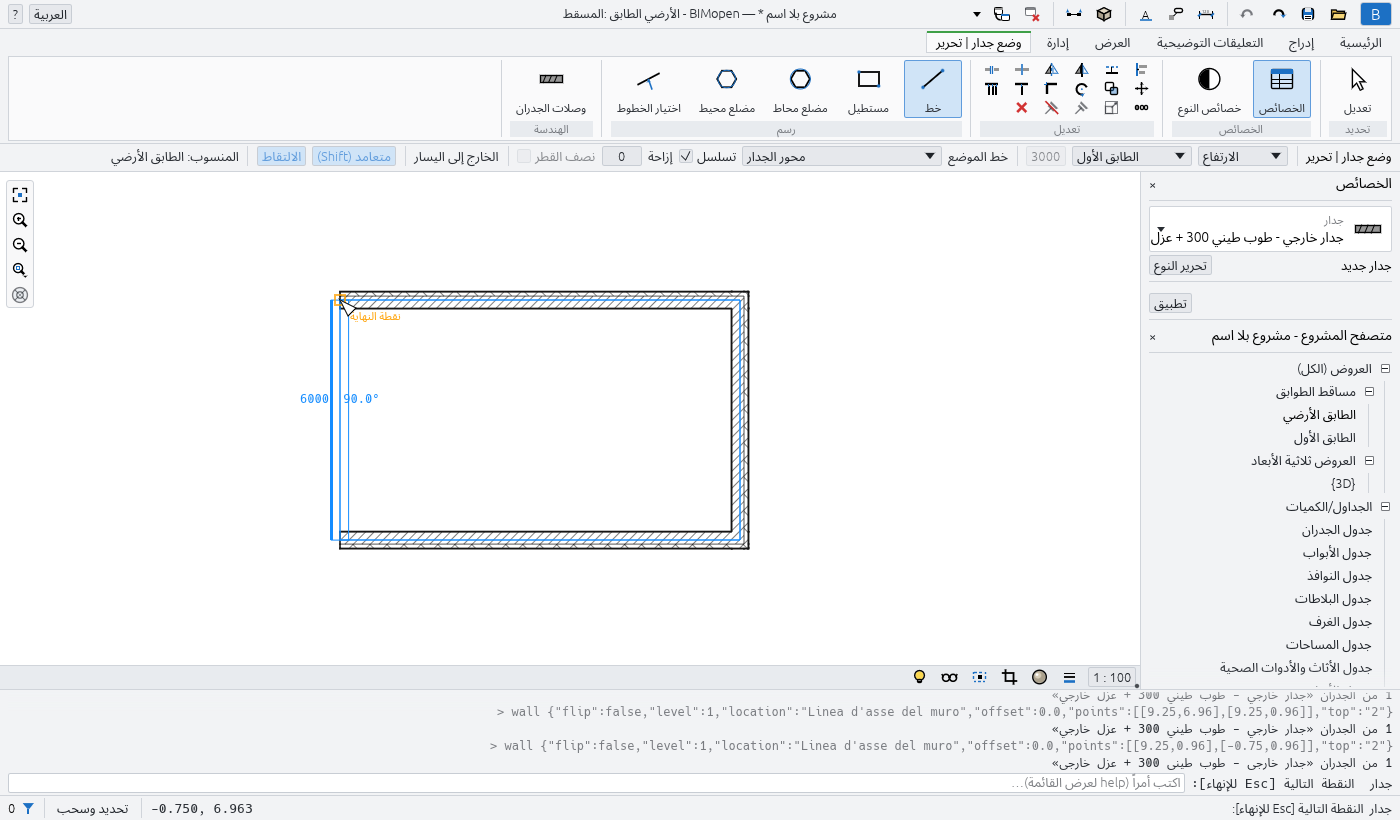Click the Offset (إزاحة) value field
This screenshot has height=820, width=1400.
[x=622, y=156]
